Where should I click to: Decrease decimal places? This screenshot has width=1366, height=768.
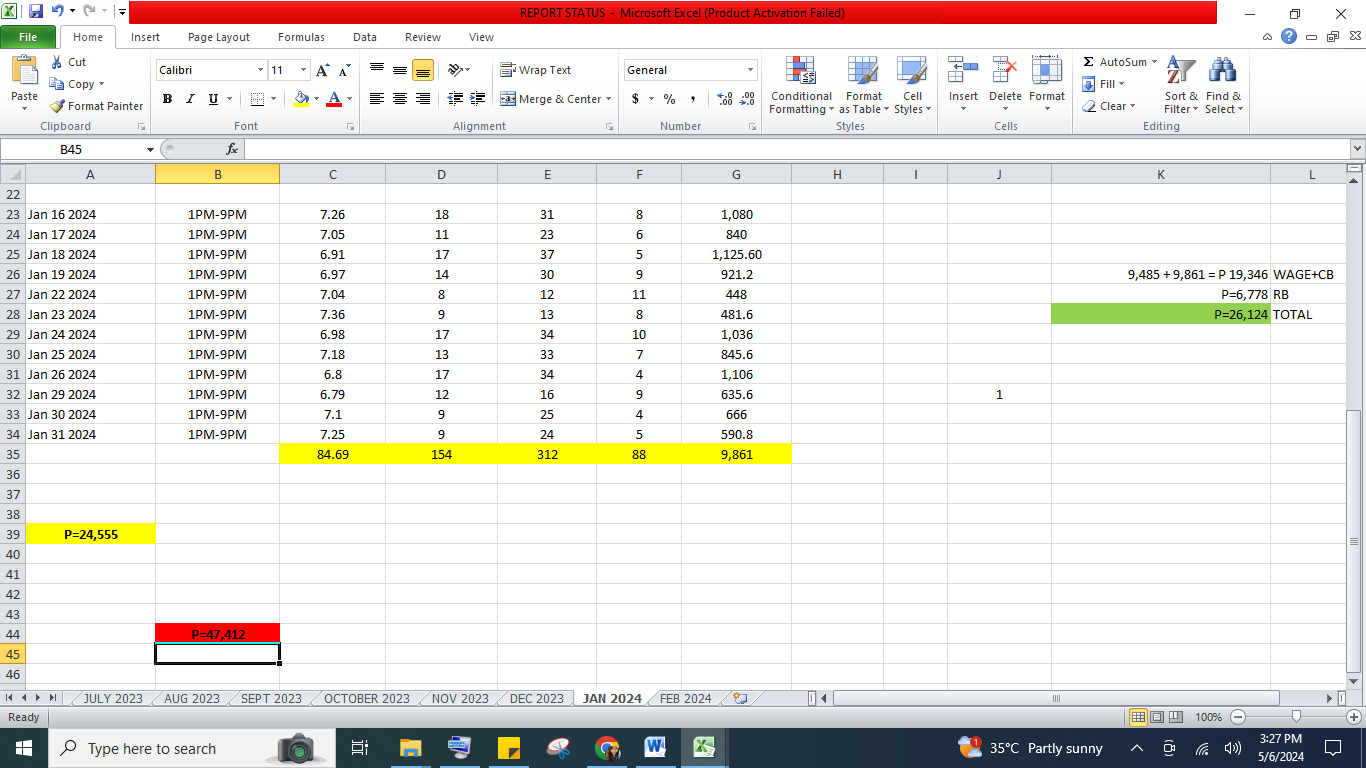tap(747, 99)
